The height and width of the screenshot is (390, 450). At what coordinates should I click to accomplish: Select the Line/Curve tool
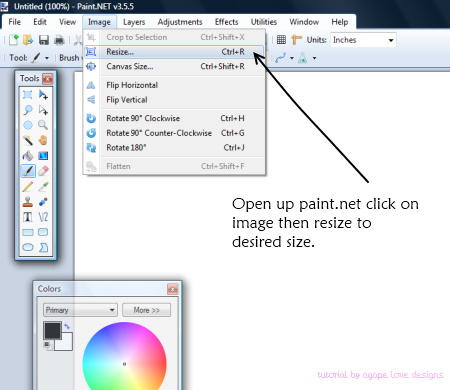click(43, 217)
